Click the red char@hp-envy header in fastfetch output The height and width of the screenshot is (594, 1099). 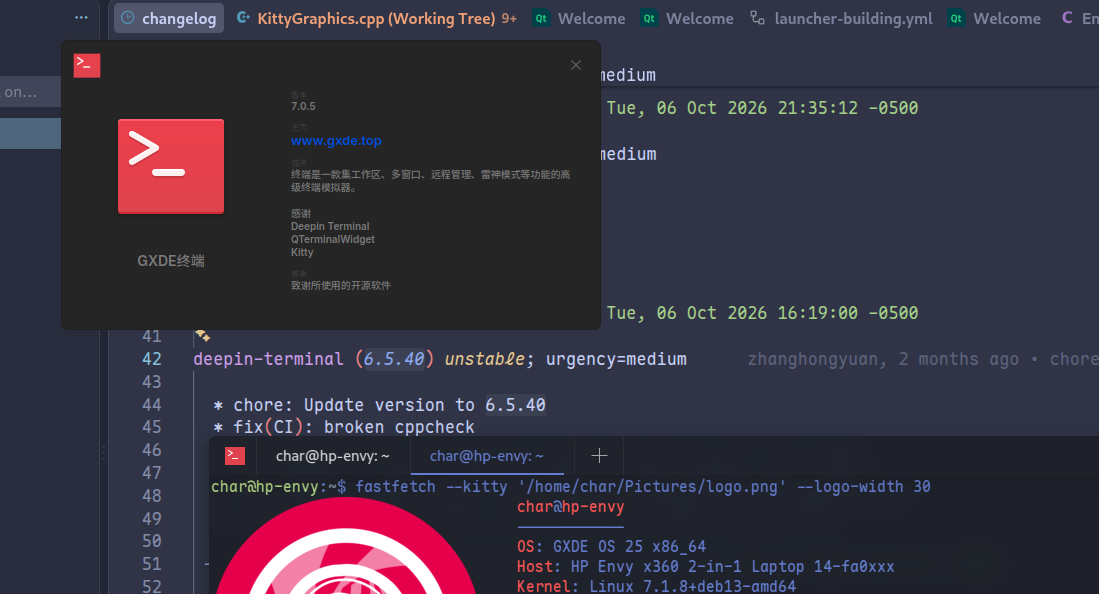click(x=571, y=507)
